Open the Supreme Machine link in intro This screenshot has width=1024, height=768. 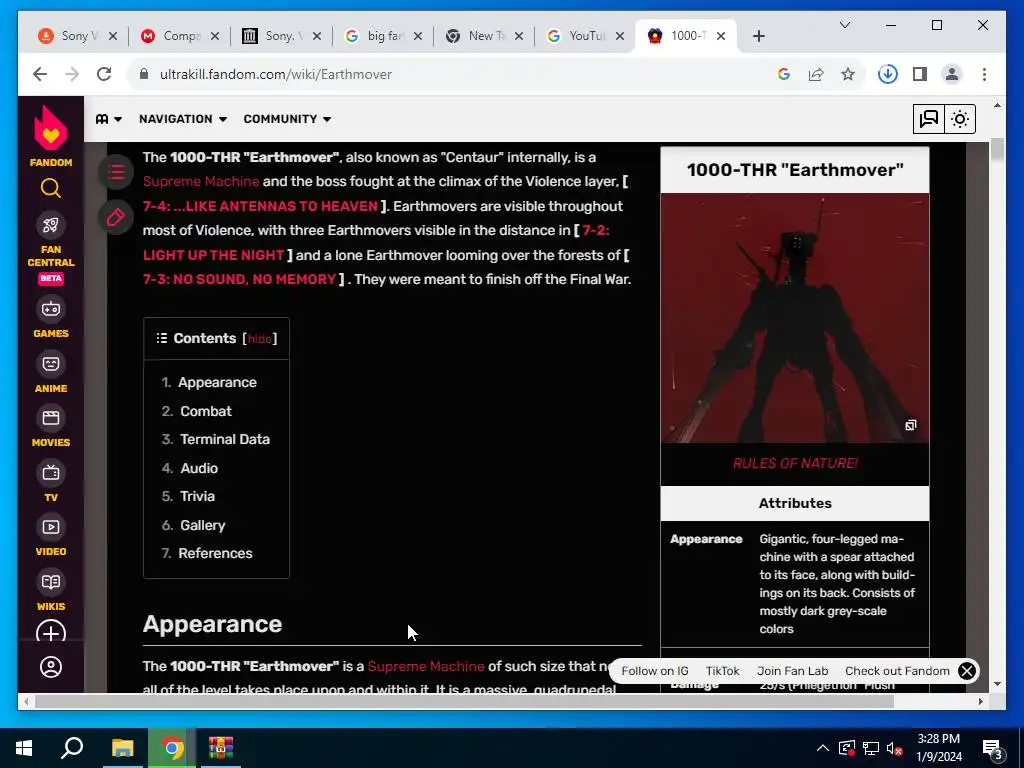click(201, 182)
